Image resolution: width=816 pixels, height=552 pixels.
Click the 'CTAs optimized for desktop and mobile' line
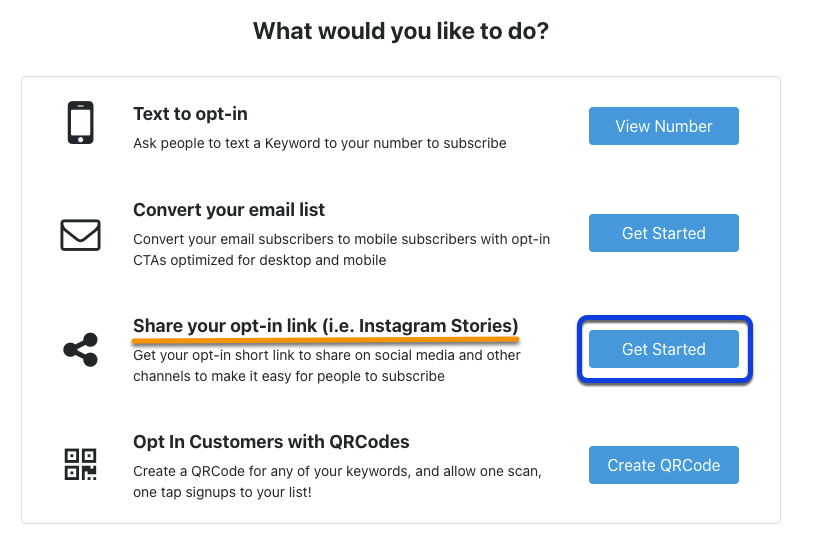click(260, 260)
